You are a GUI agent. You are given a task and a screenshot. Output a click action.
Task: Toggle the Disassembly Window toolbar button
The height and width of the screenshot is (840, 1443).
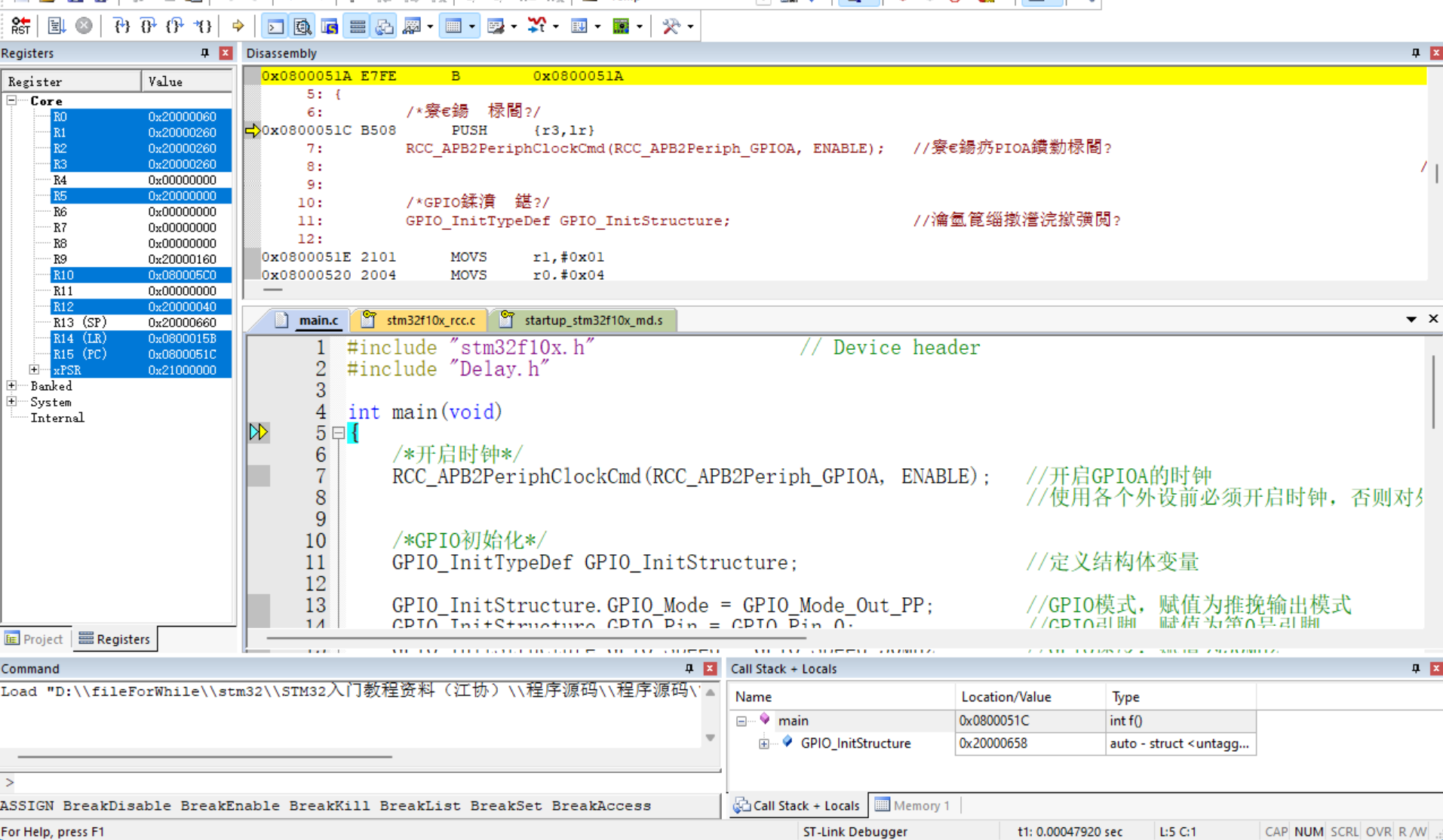(x=302, y=26)
